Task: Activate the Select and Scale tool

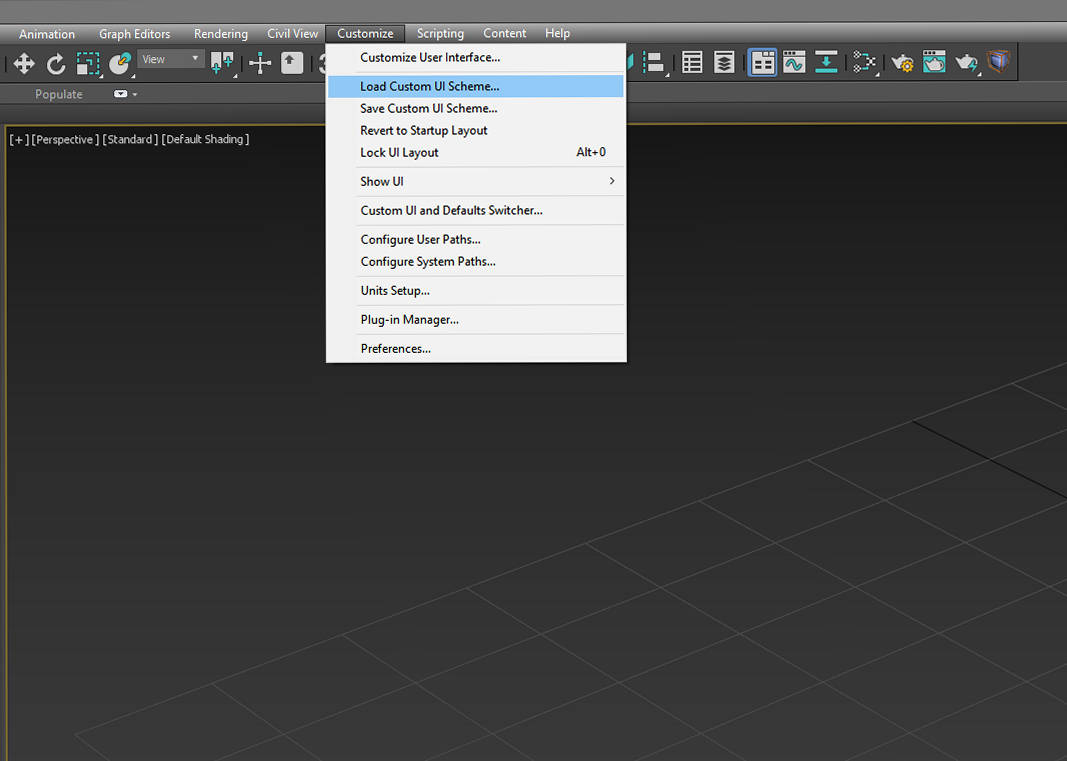Action: pos(88,63)
